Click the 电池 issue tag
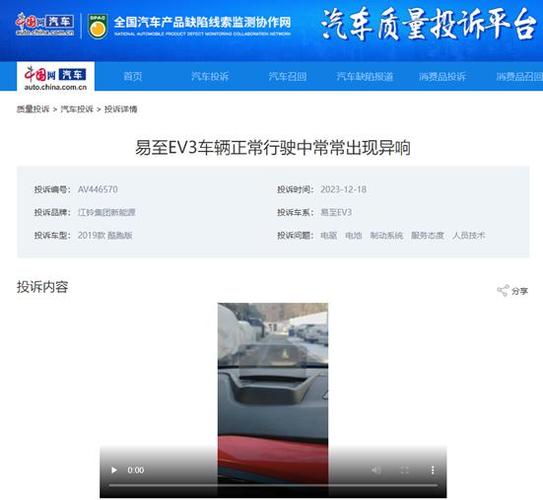The width and height of the screenshot is (543, 500). click(354, 235)
